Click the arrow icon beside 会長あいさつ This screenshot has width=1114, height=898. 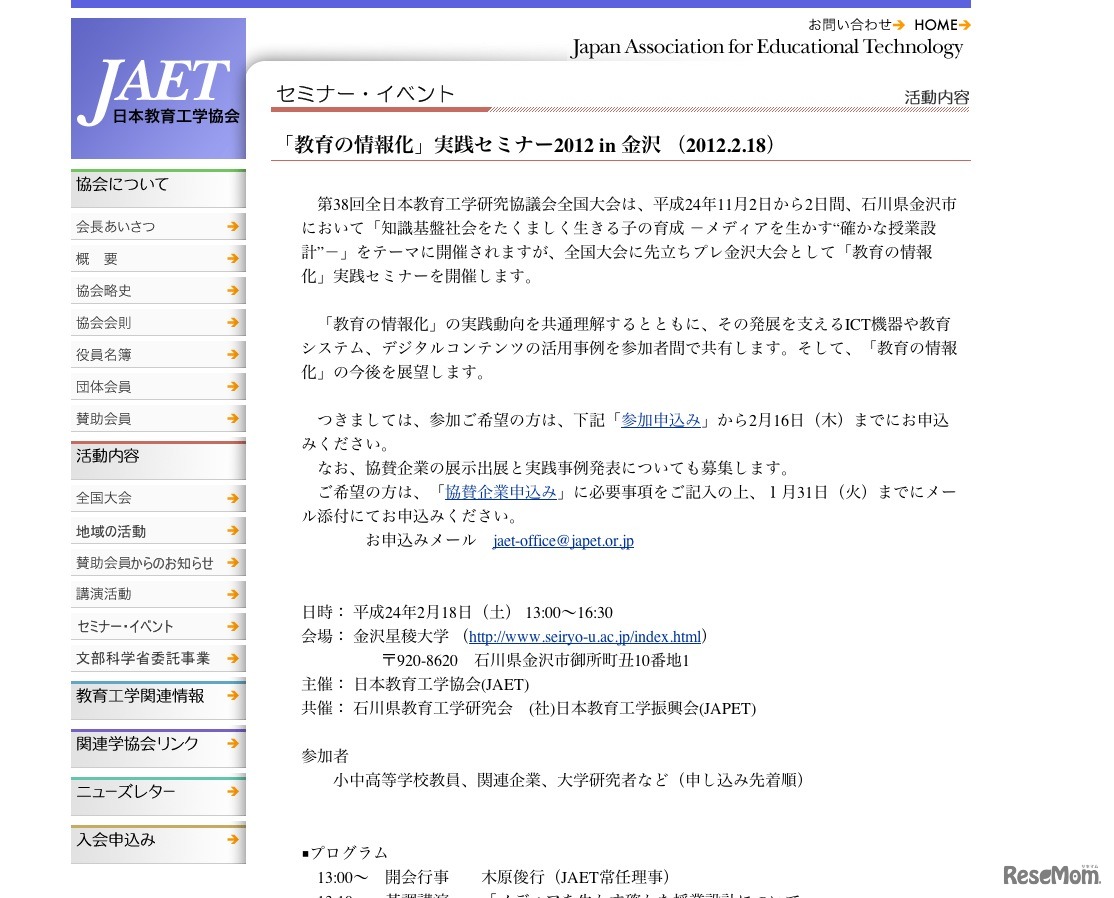234,226
